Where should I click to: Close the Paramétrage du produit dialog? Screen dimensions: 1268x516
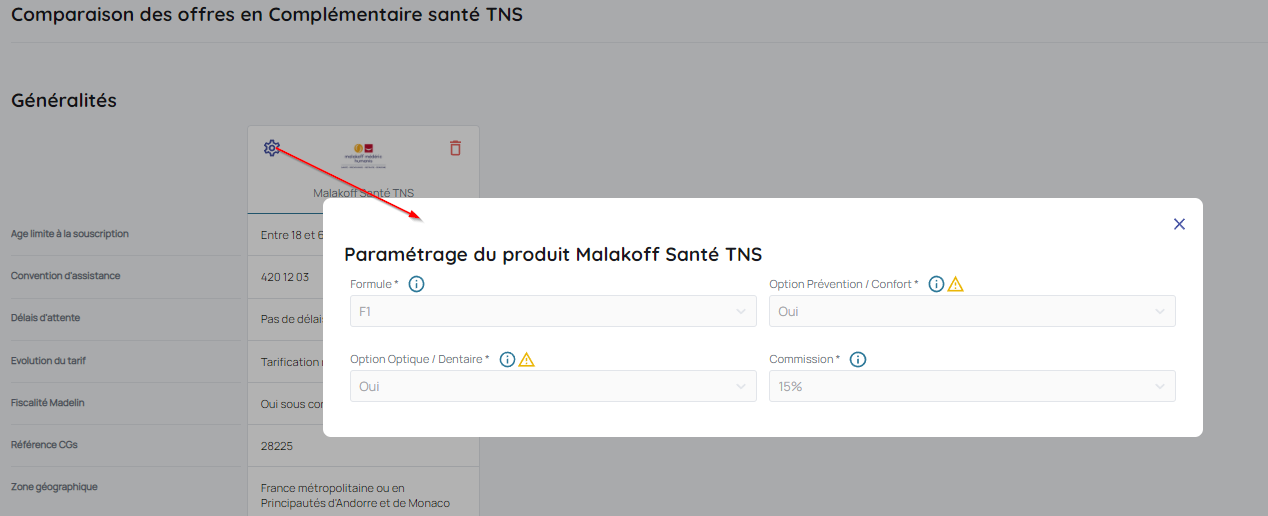click(x=1179, y=224)
